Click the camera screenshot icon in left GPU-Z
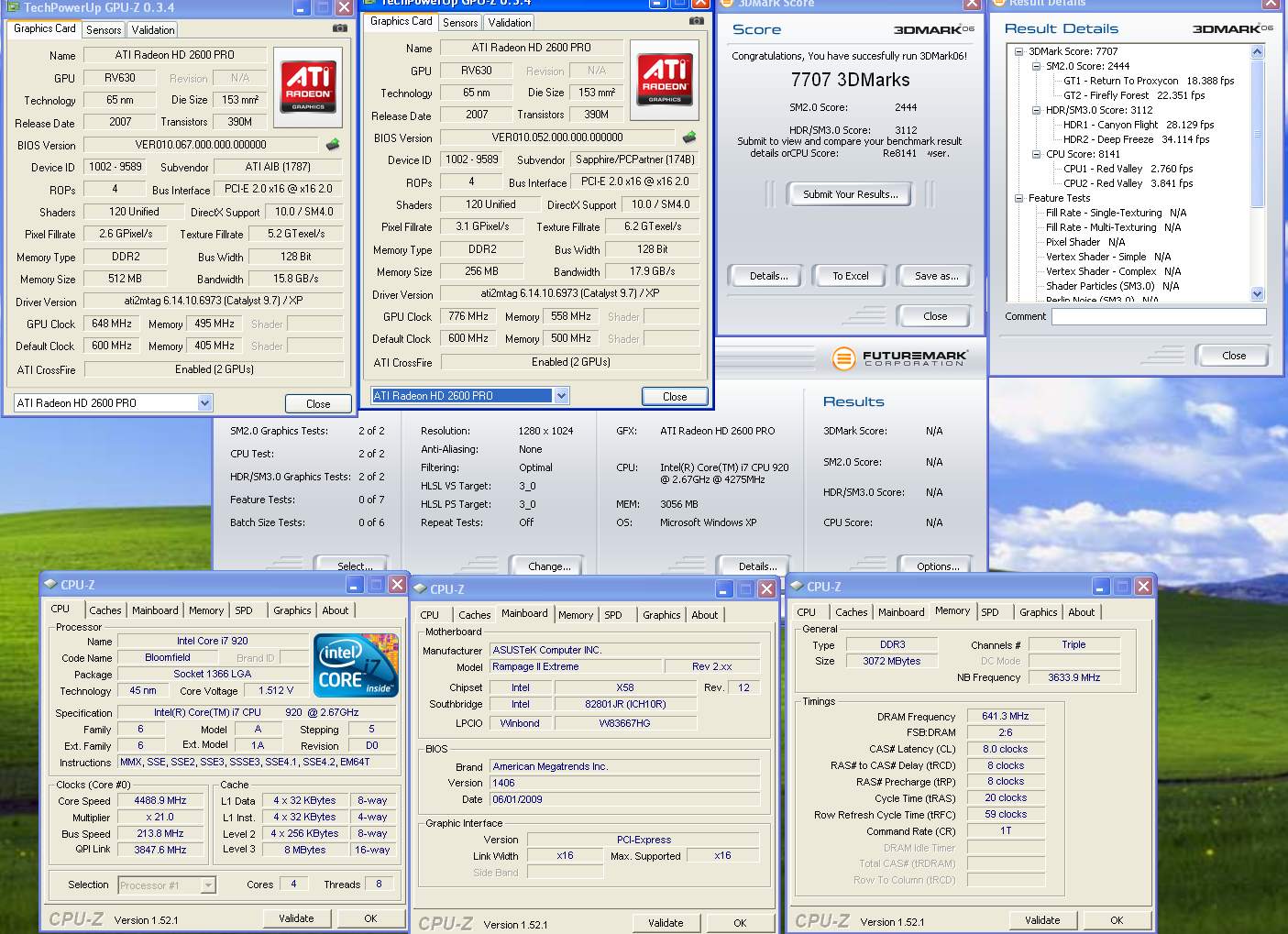Viewport: 1288px width, 934px height. click(x=340, y=28)
